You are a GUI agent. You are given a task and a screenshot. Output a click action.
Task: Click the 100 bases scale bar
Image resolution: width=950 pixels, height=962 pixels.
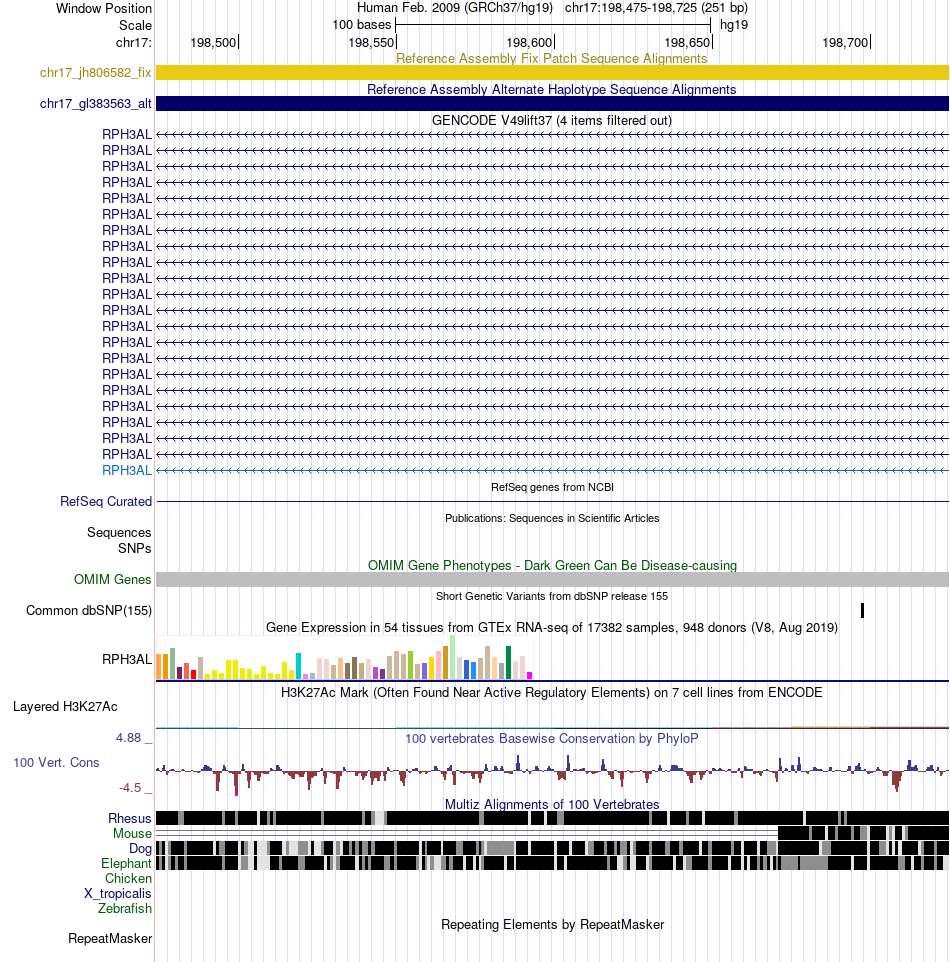point(553,25)
